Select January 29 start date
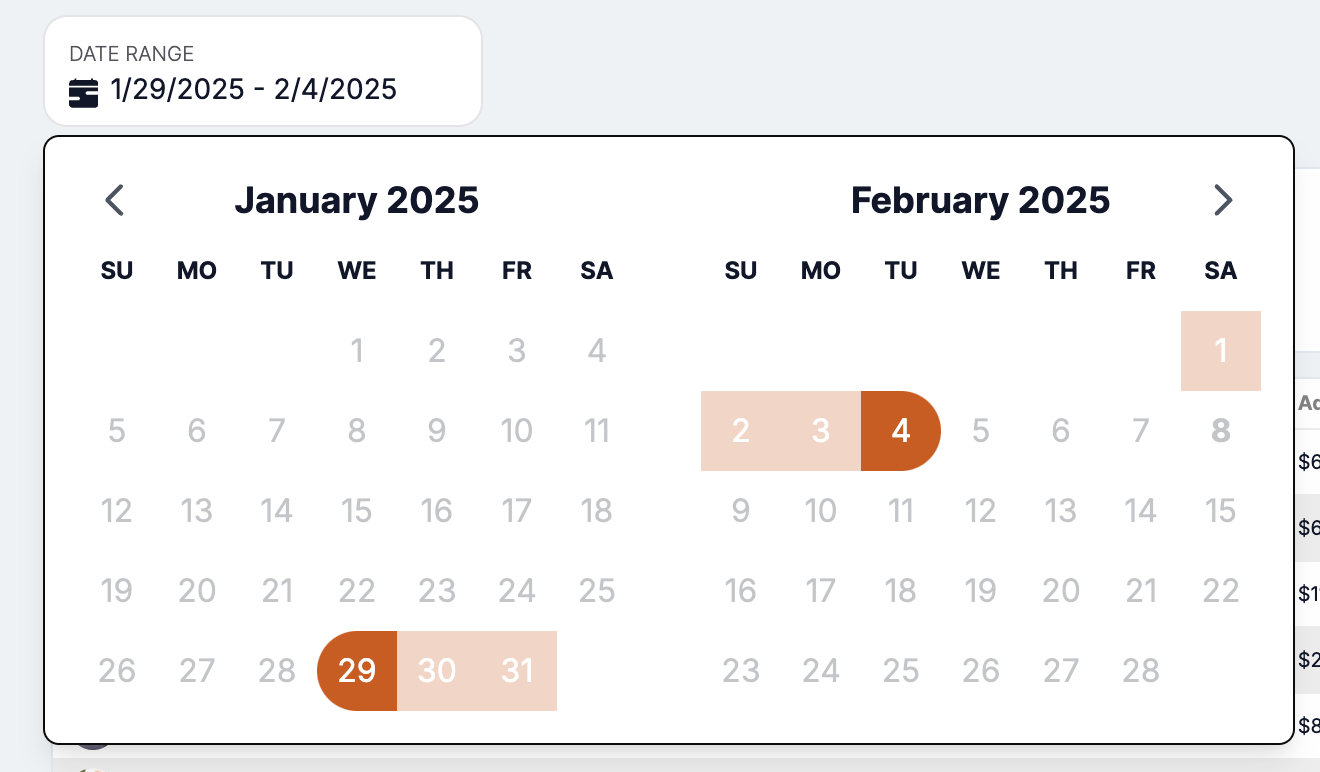 357,671
